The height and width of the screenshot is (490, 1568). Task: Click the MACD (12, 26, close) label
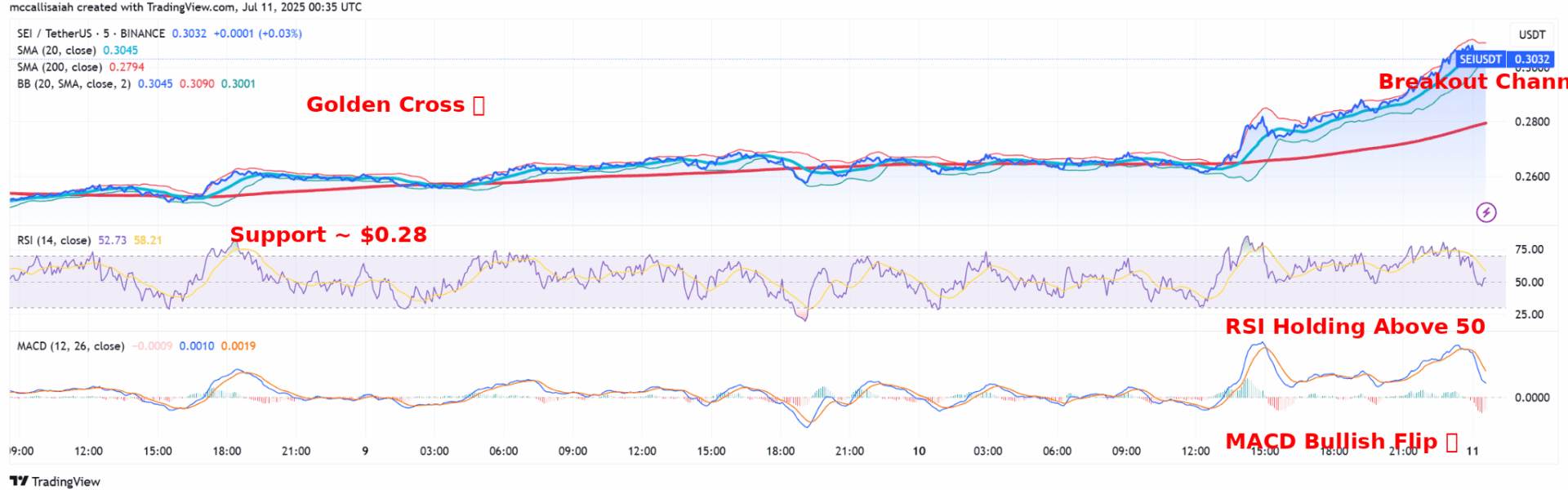click(71, 346)
